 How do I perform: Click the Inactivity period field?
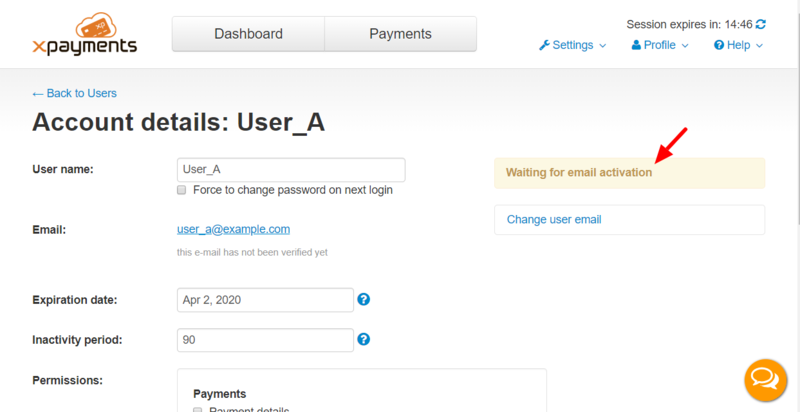click(x=265, y=340)
